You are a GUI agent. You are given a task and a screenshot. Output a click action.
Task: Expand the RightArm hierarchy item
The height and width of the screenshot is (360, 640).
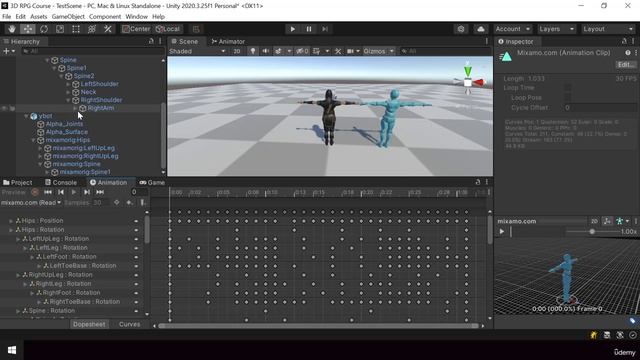point(75,108)
